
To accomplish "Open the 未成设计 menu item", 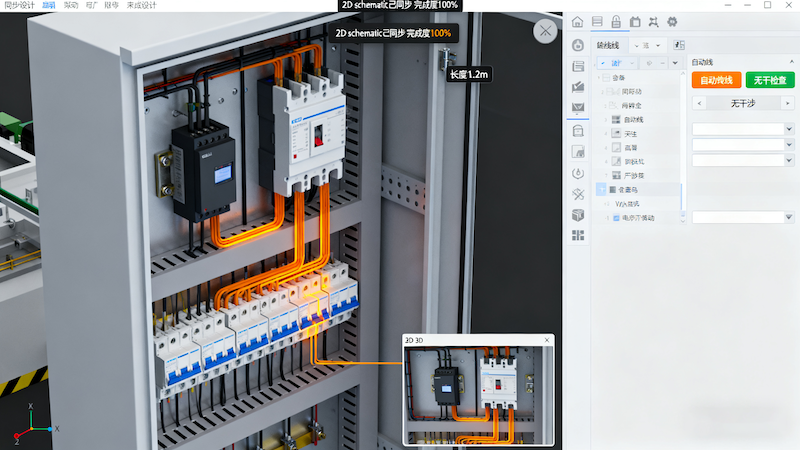I will 143,5.
